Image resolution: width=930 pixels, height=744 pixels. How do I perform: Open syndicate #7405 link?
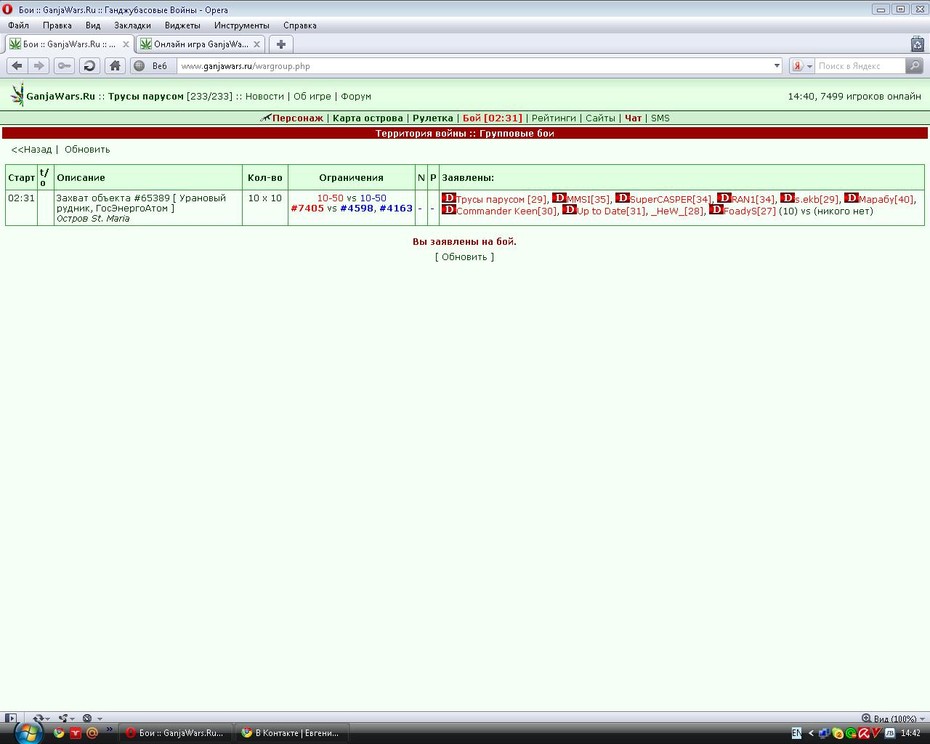[x=307, y=208]
